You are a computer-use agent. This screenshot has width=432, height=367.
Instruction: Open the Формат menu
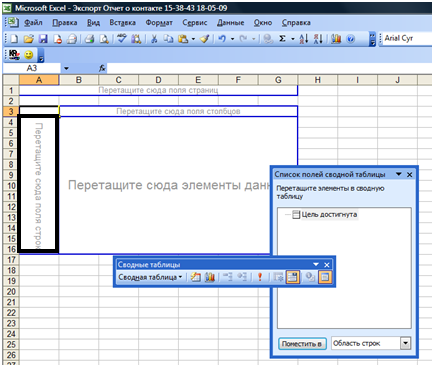(159, 23)
